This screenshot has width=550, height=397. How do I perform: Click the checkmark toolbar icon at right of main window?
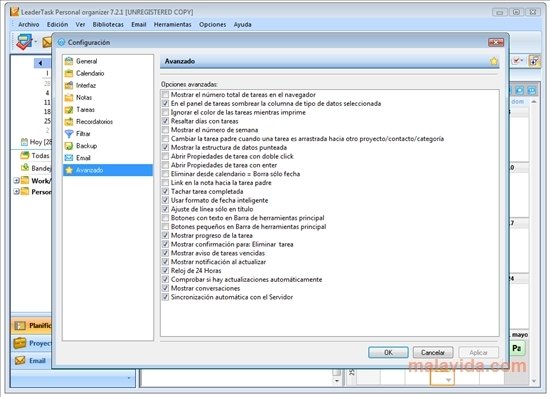click(516, 61)
